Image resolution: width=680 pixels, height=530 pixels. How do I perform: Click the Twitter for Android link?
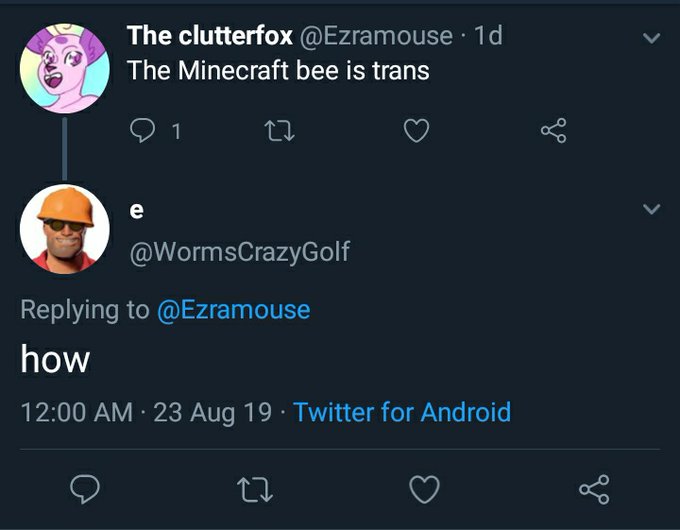coord(402,412)
